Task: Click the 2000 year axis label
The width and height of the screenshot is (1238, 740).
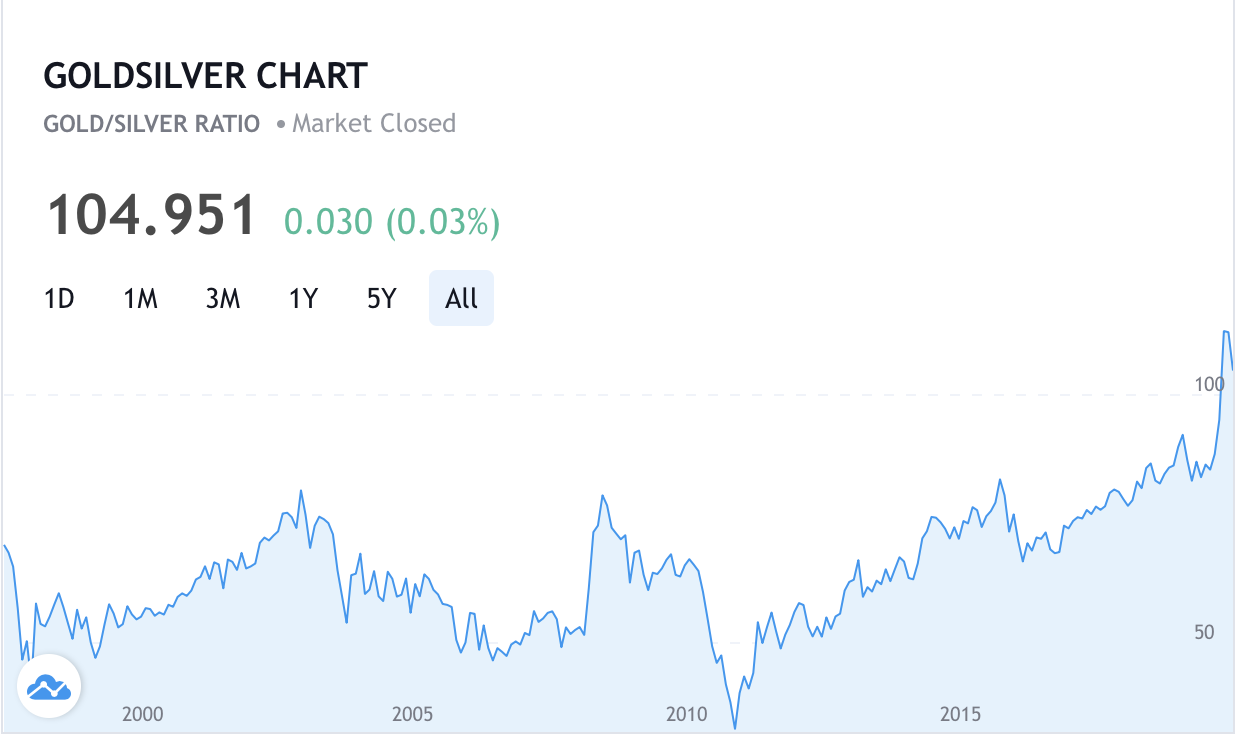Action: tap(142, 714)
